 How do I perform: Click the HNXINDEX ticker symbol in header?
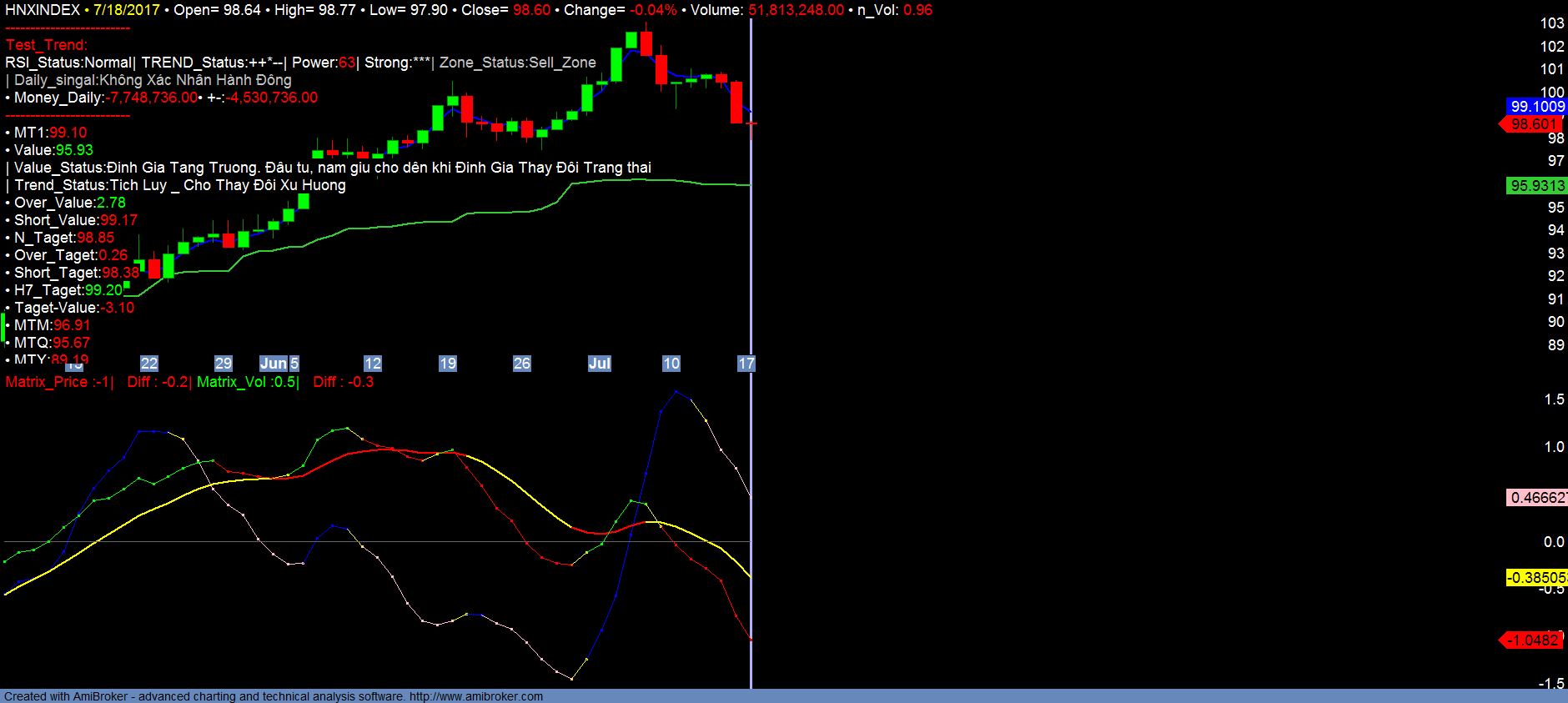(43, 10)
